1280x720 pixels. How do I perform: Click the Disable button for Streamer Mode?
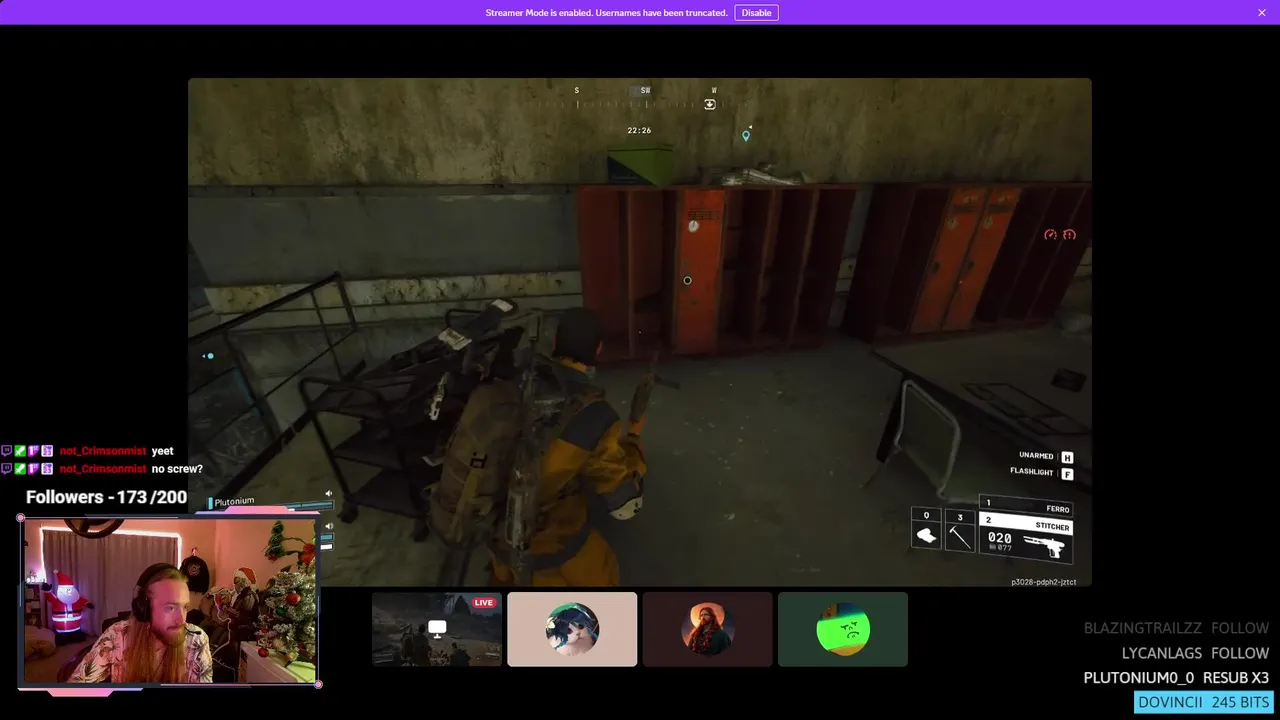pos(756,13)
